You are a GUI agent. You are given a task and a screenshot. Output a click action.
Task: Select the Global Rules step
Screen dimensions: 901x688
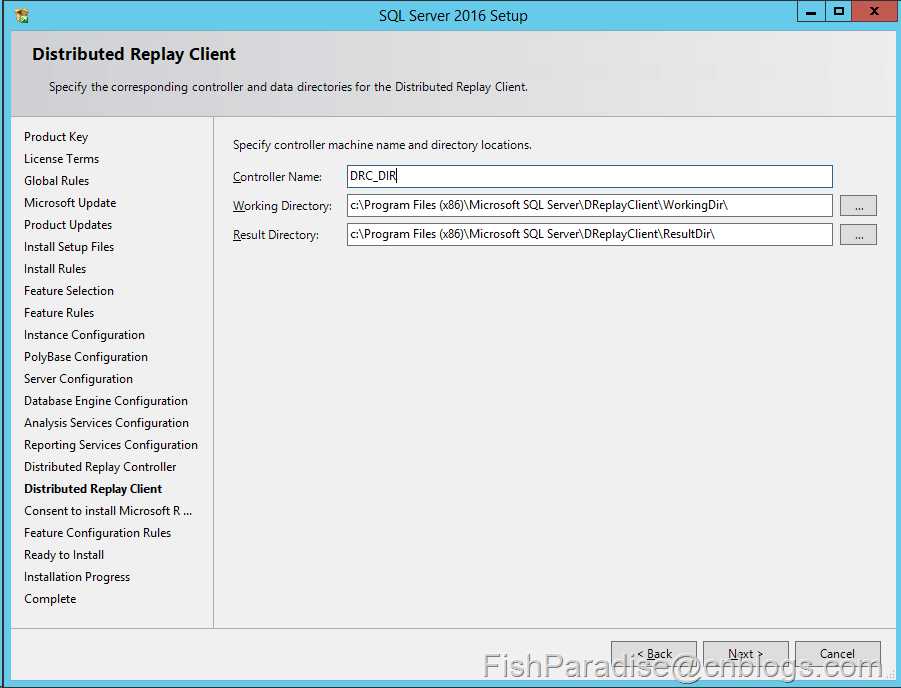[x=56, y=180]
